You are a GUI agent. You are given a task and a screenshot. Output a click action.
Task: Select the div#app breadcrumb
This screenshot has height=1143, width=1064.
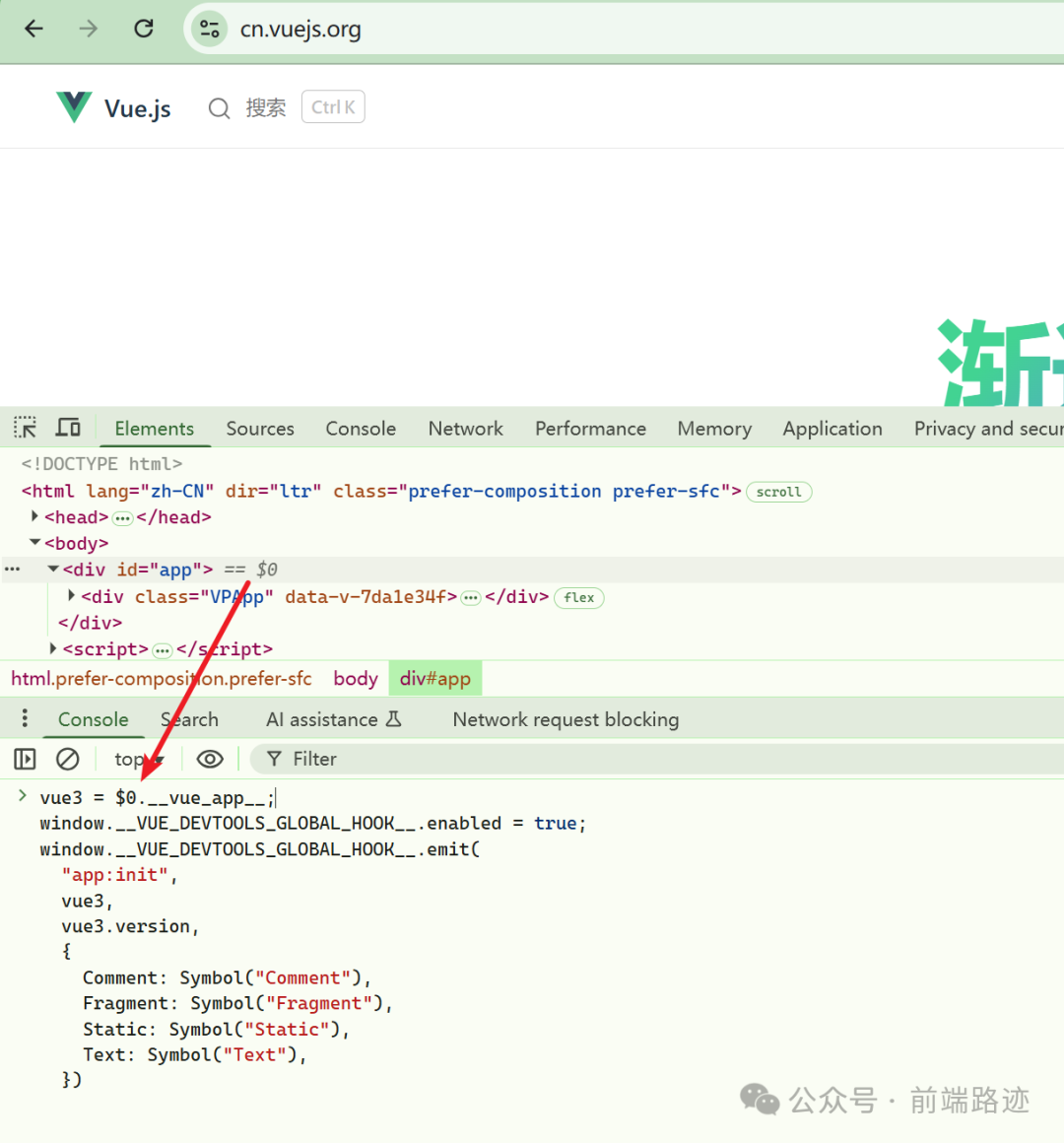pos(435,679)
